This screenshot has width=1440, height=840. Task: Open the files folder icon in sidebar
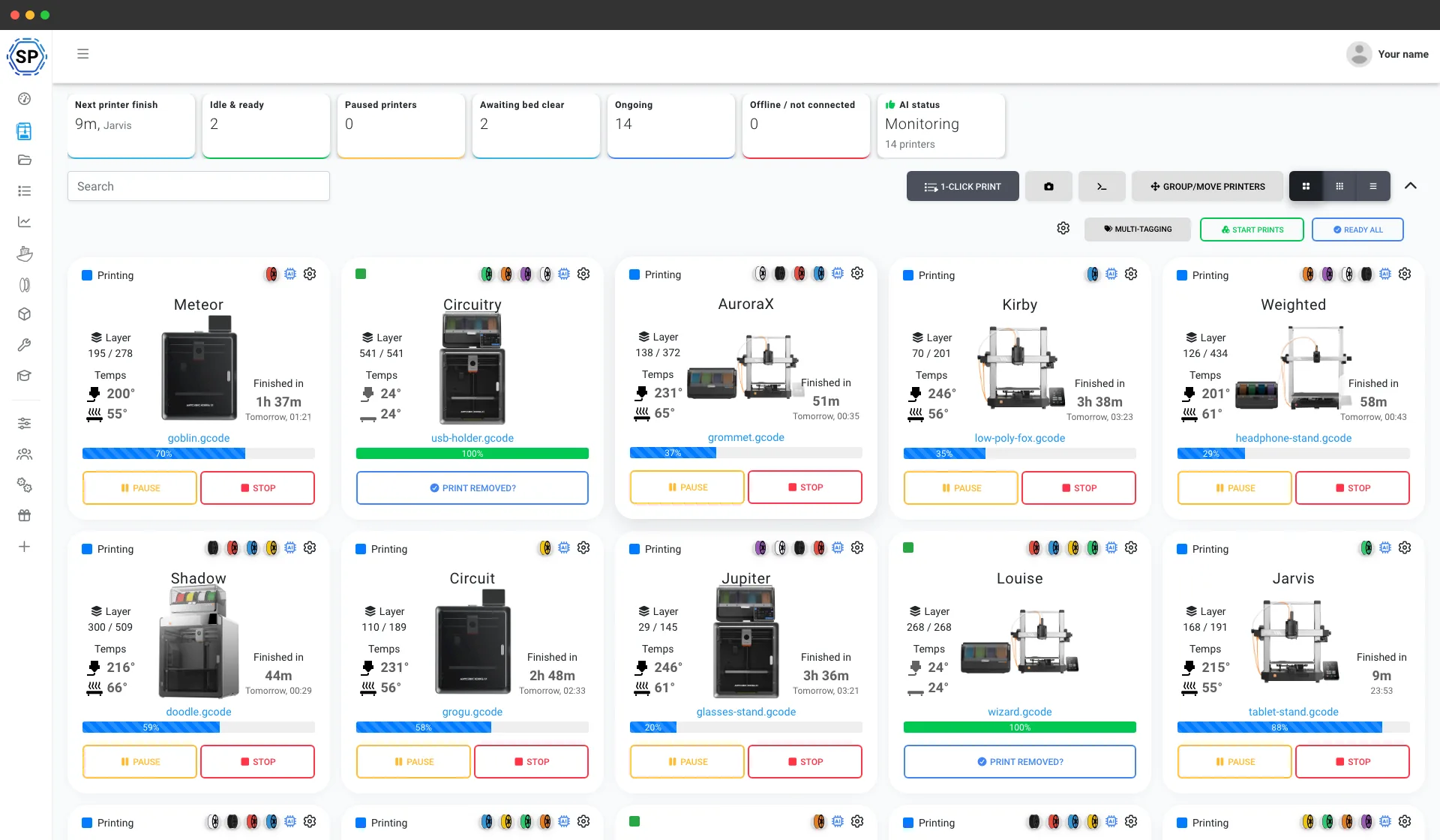click(24, 160)
